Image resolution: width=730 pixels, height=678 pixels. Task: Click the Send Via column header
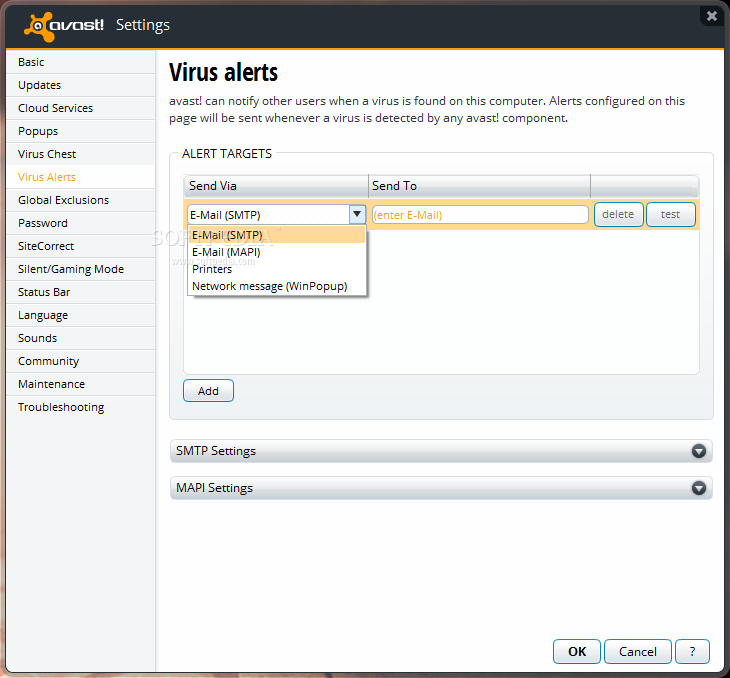(276, 186)
